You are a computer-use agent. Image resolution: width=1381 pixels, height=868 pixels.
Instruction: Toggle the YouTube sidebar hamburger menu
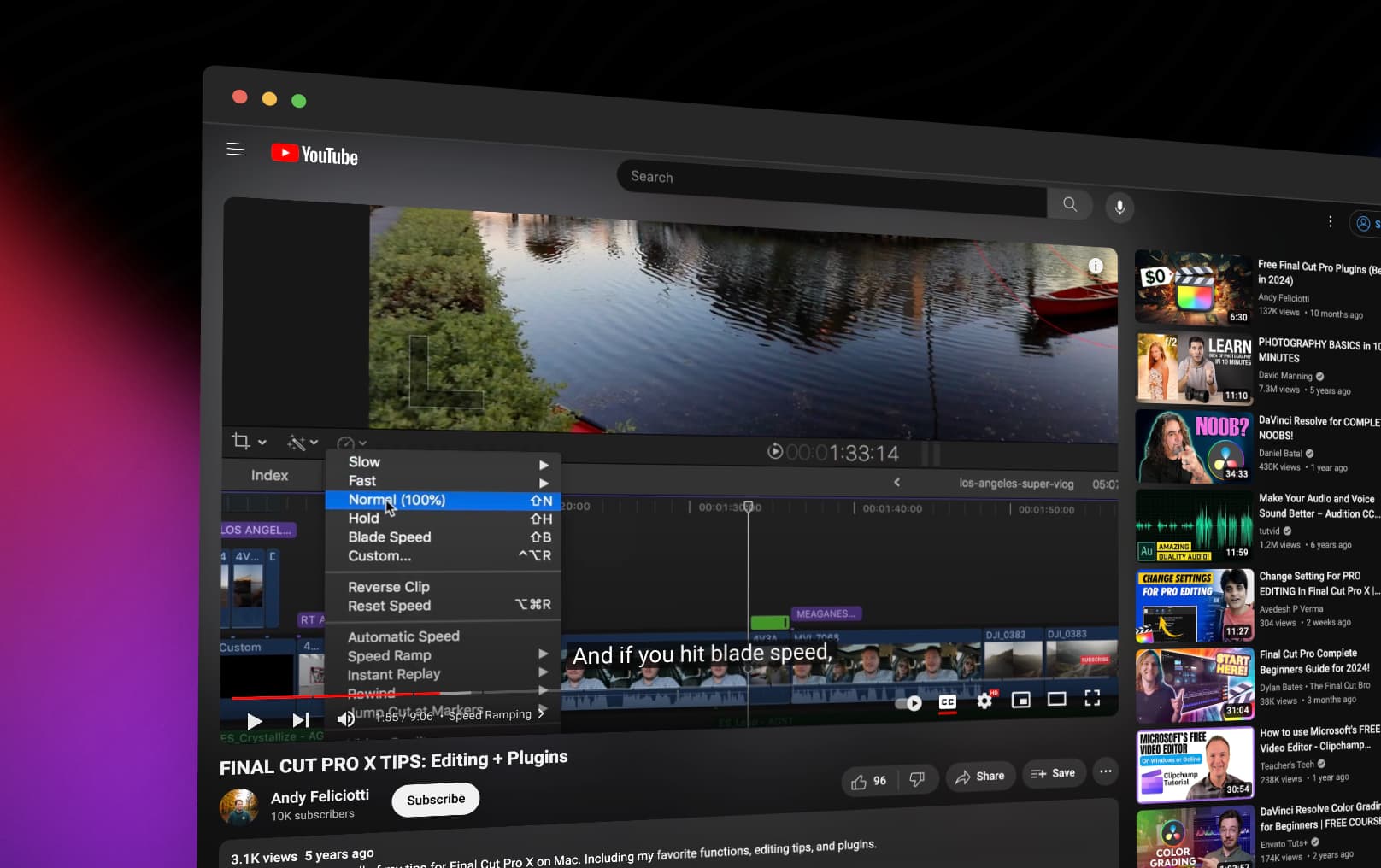235,149
